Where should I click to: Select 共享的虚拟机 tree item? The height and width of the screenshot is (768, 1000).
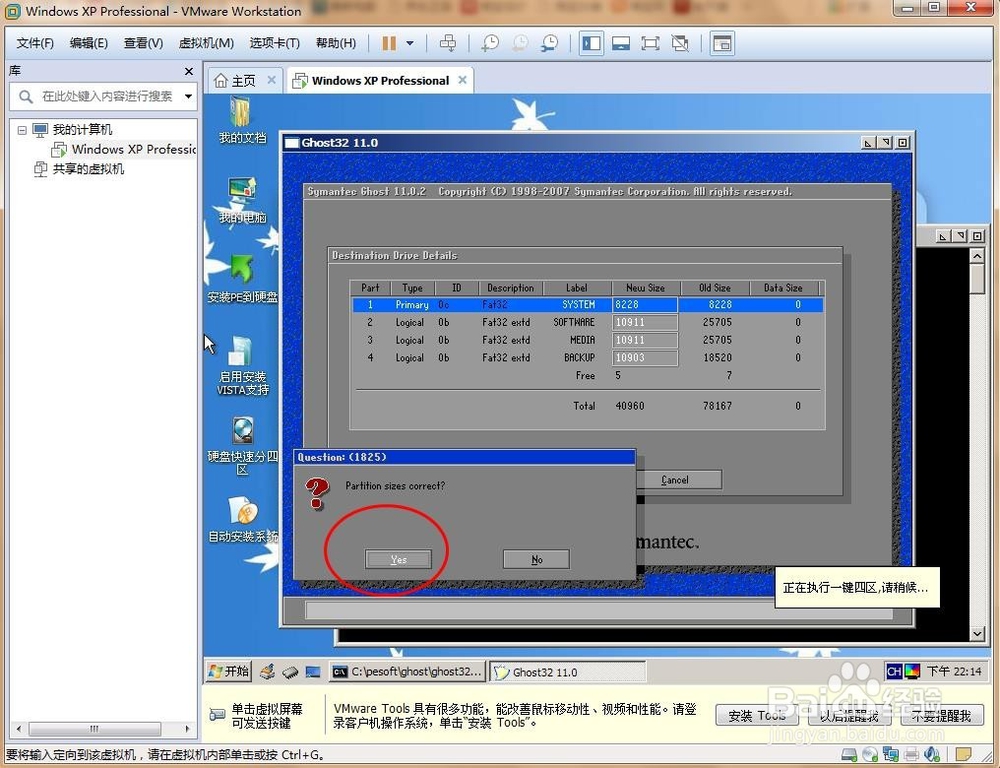[88, 169]
